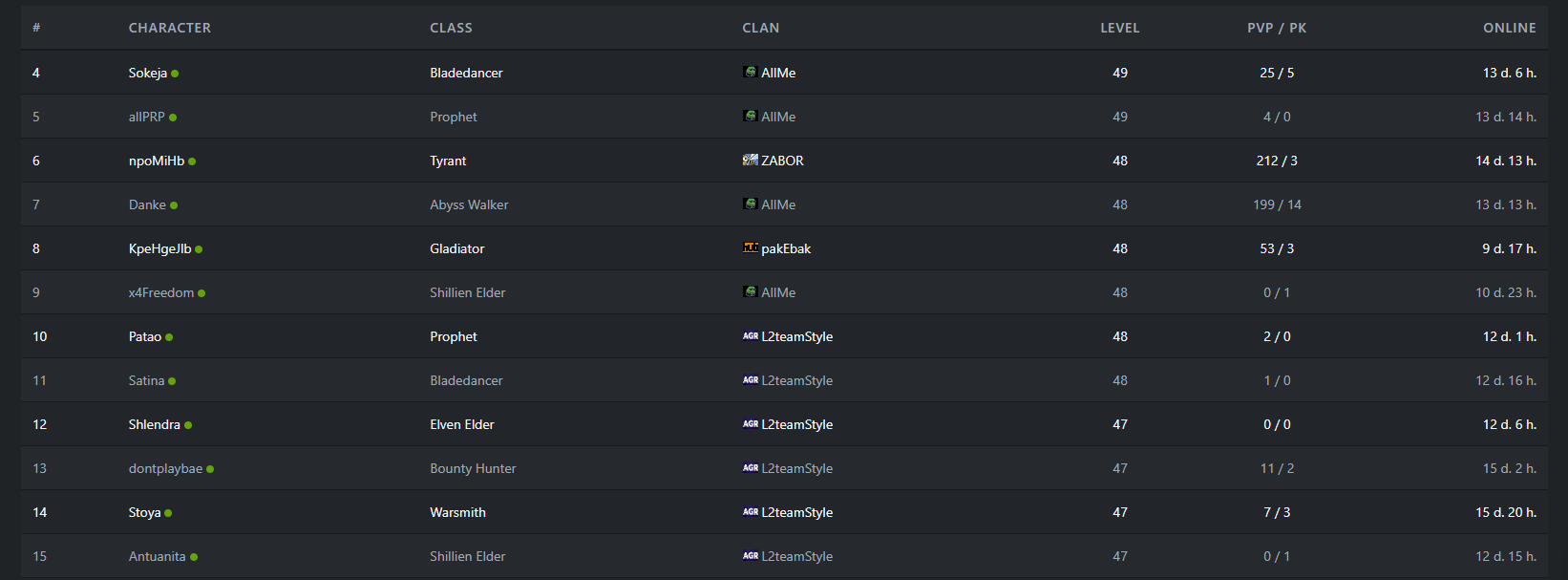Viewport: 1568px width, 580px height.
Task: Click the ZABOR clan crest icon
Action: [751, 160]
